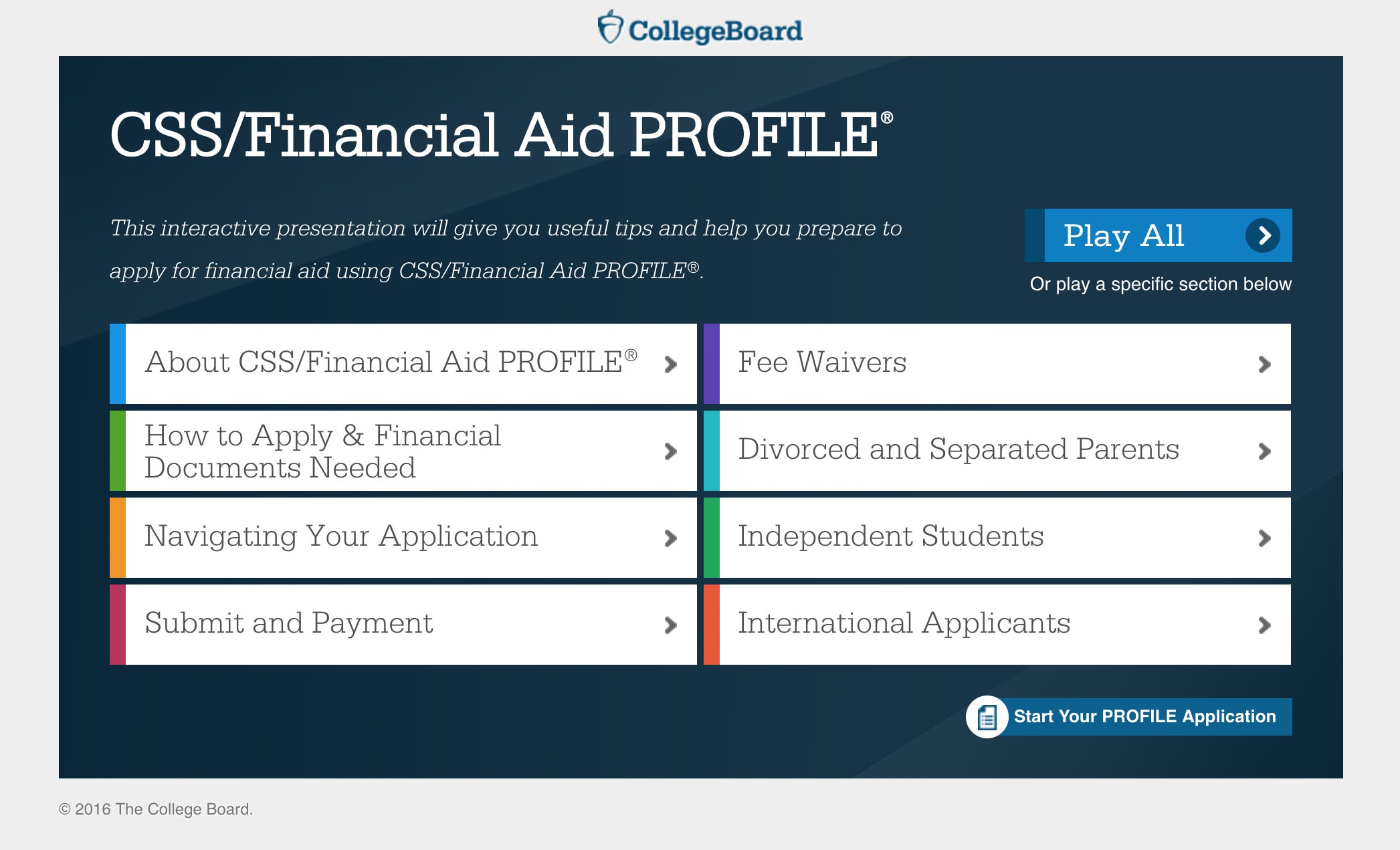Viewport: 1400px width, 850px height.
Task: Open Divorced and Separated Parents section
Action: click(x=958, y=449)
